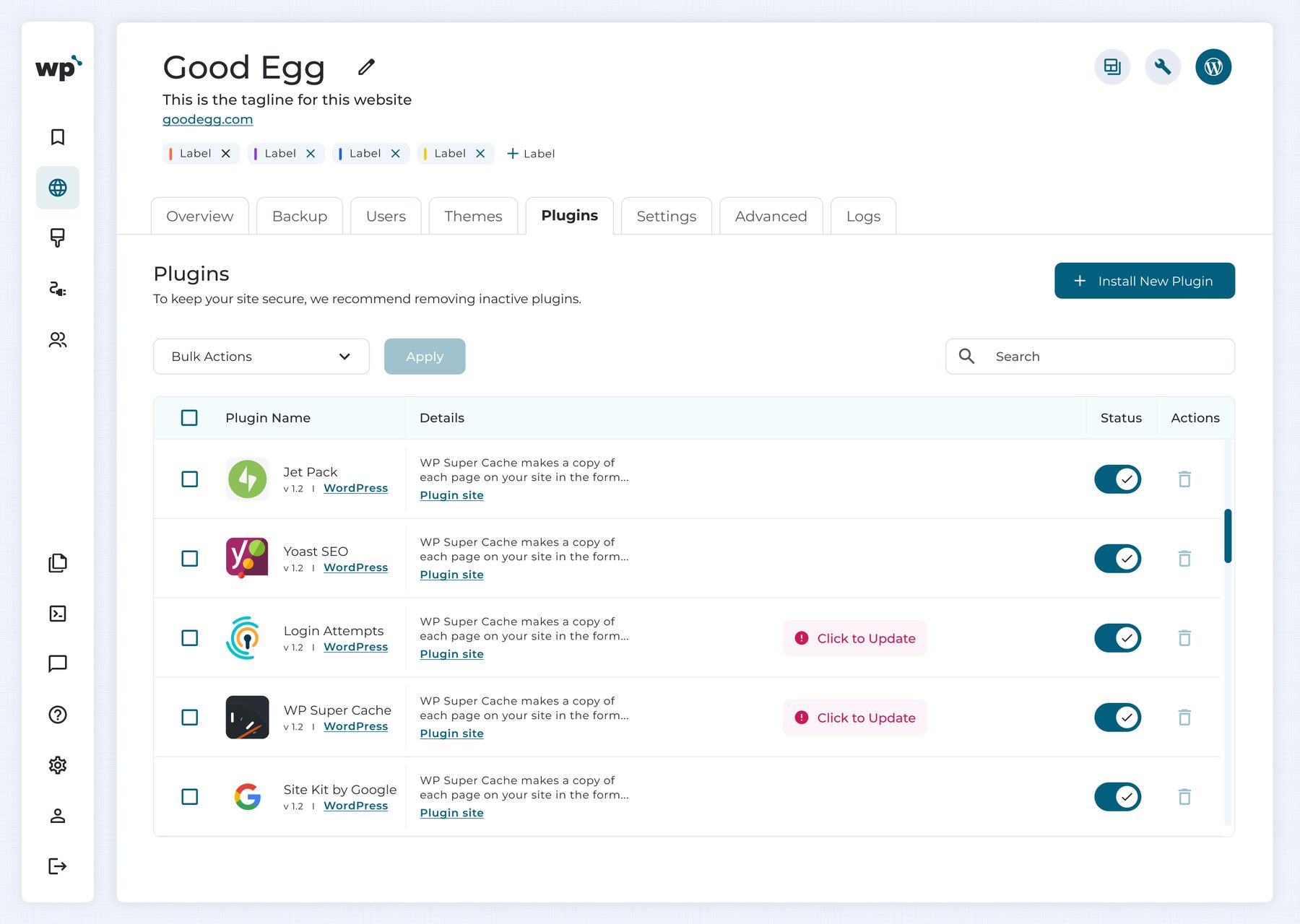Switch to the Overview tab
The height and width of the screenshot is (924, 1300).
200,217
